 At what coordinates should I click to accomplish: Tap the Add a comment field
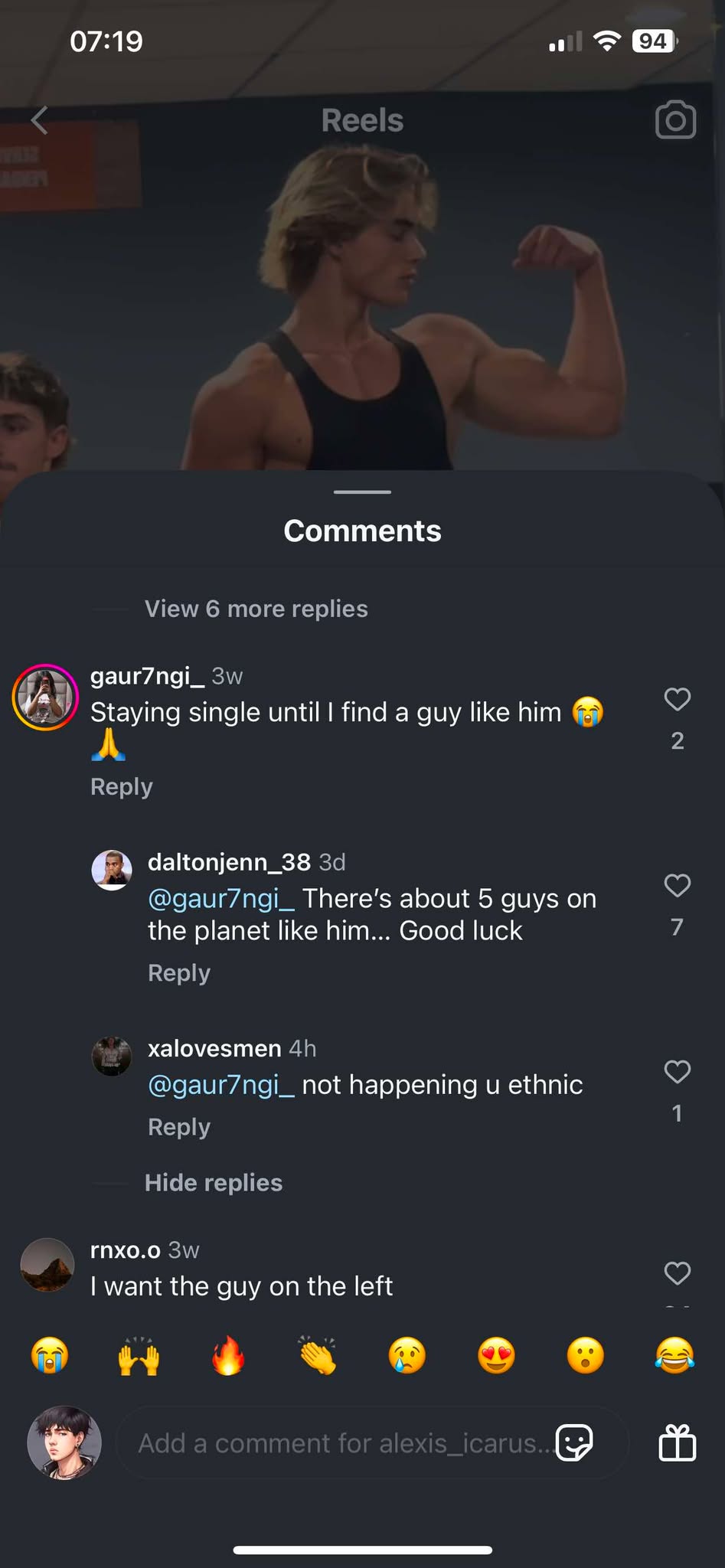[x=337, y=1442]
